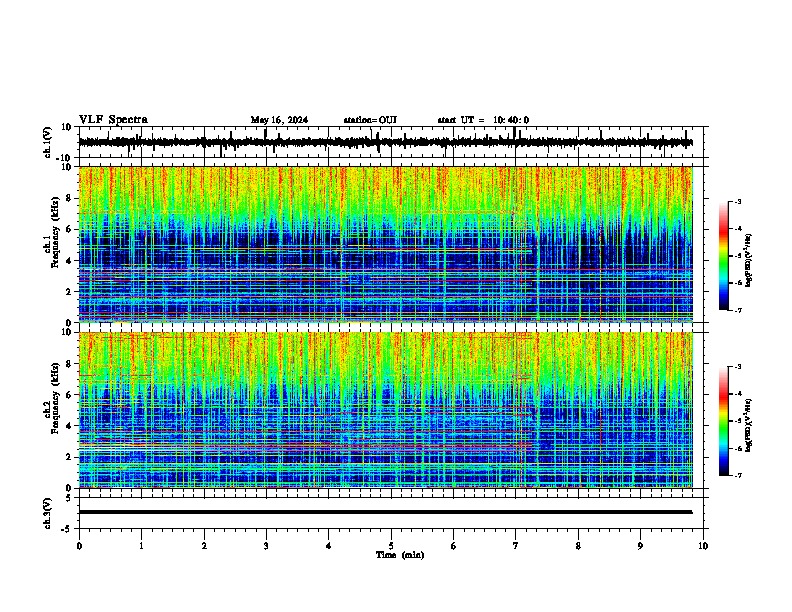Click the time axis tick labeled 9
The image size is (792, 612).
[640, 546]
